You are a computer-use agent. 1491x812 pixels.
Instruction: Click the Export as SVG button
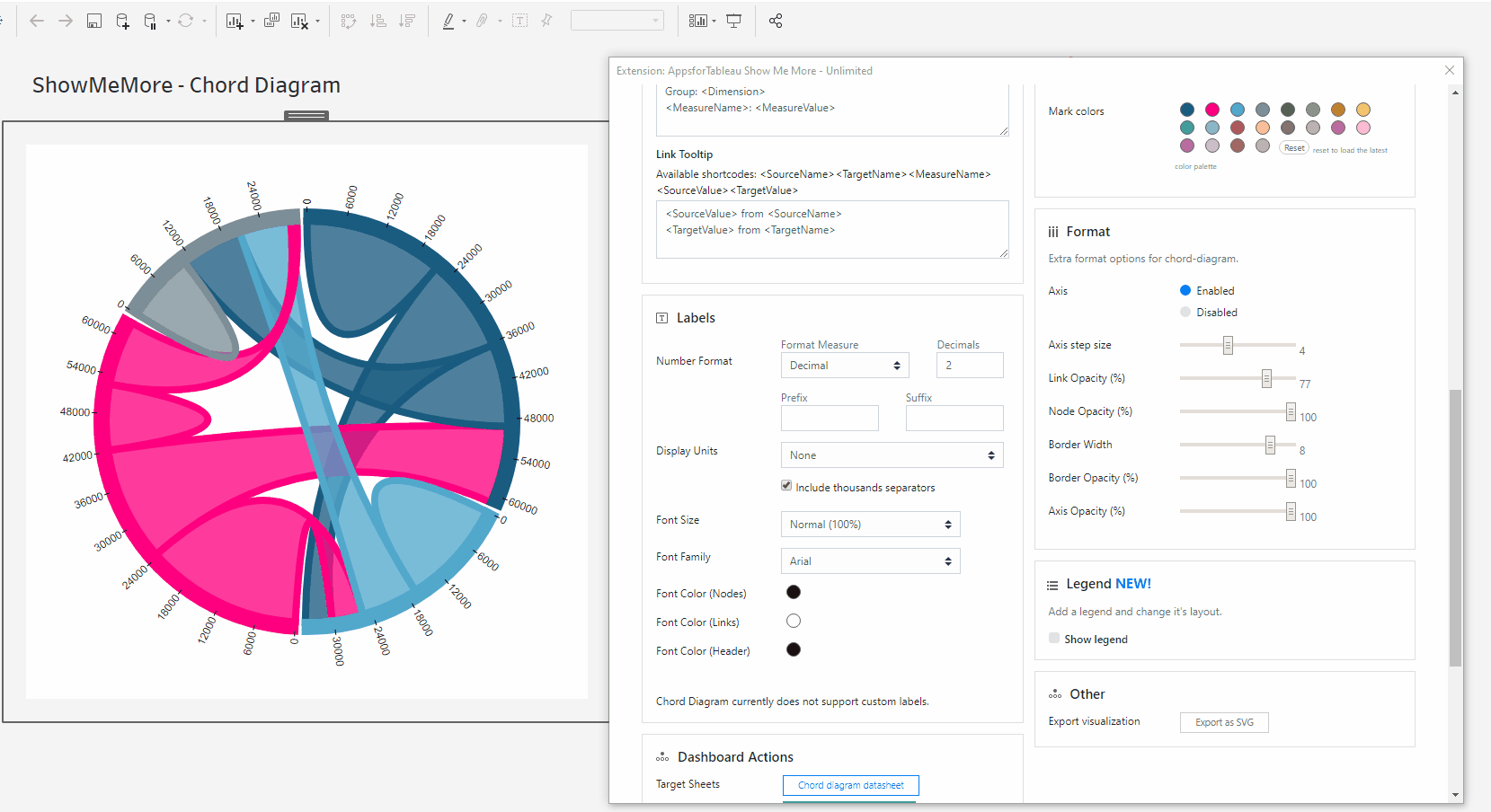pyautogui.click(x=1224, y=722)
